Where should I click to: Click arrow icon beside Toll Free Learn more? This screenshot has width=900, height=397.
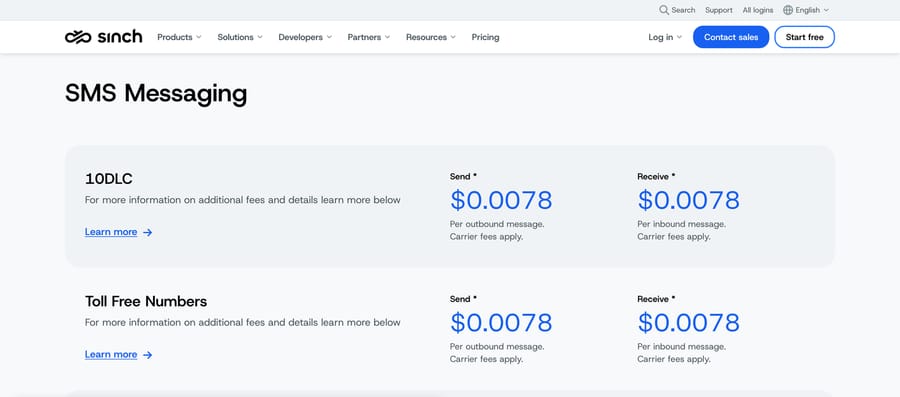click(x=148, y=355)
